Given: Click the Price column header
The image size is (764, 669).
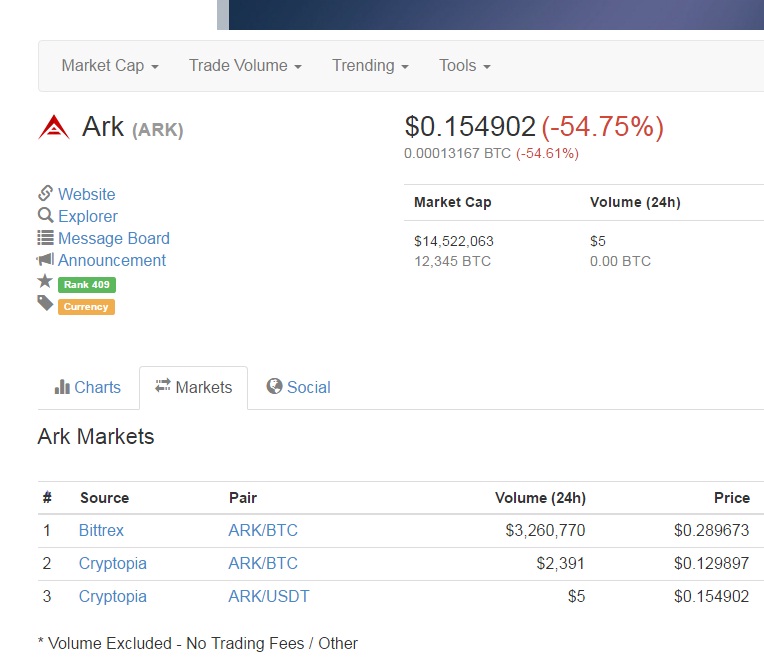Looking at the screenshot, I should (x=732, y=497).
